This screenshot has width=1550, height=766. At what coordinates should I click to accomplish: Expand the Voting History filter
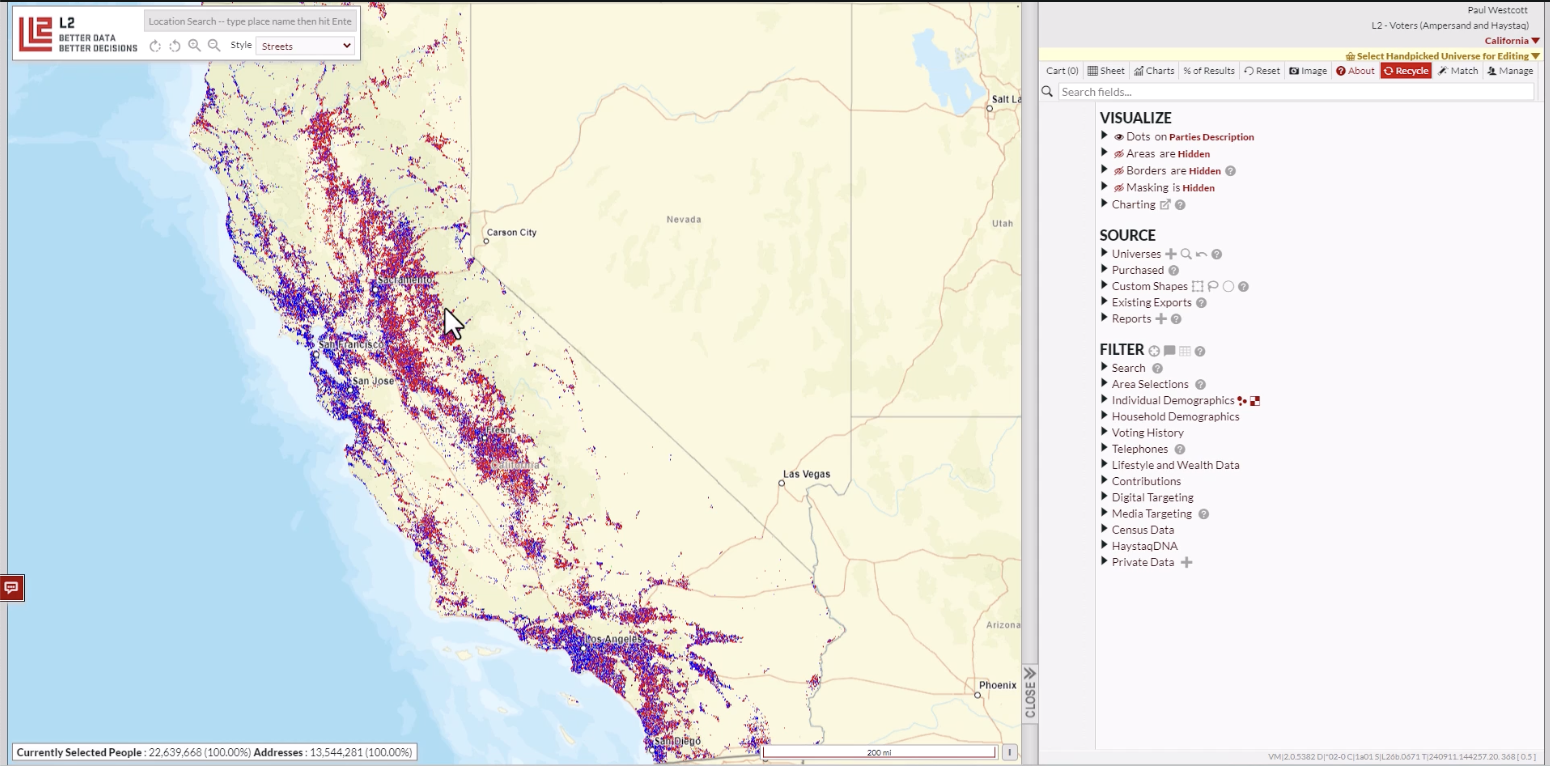click(1104, 432)
